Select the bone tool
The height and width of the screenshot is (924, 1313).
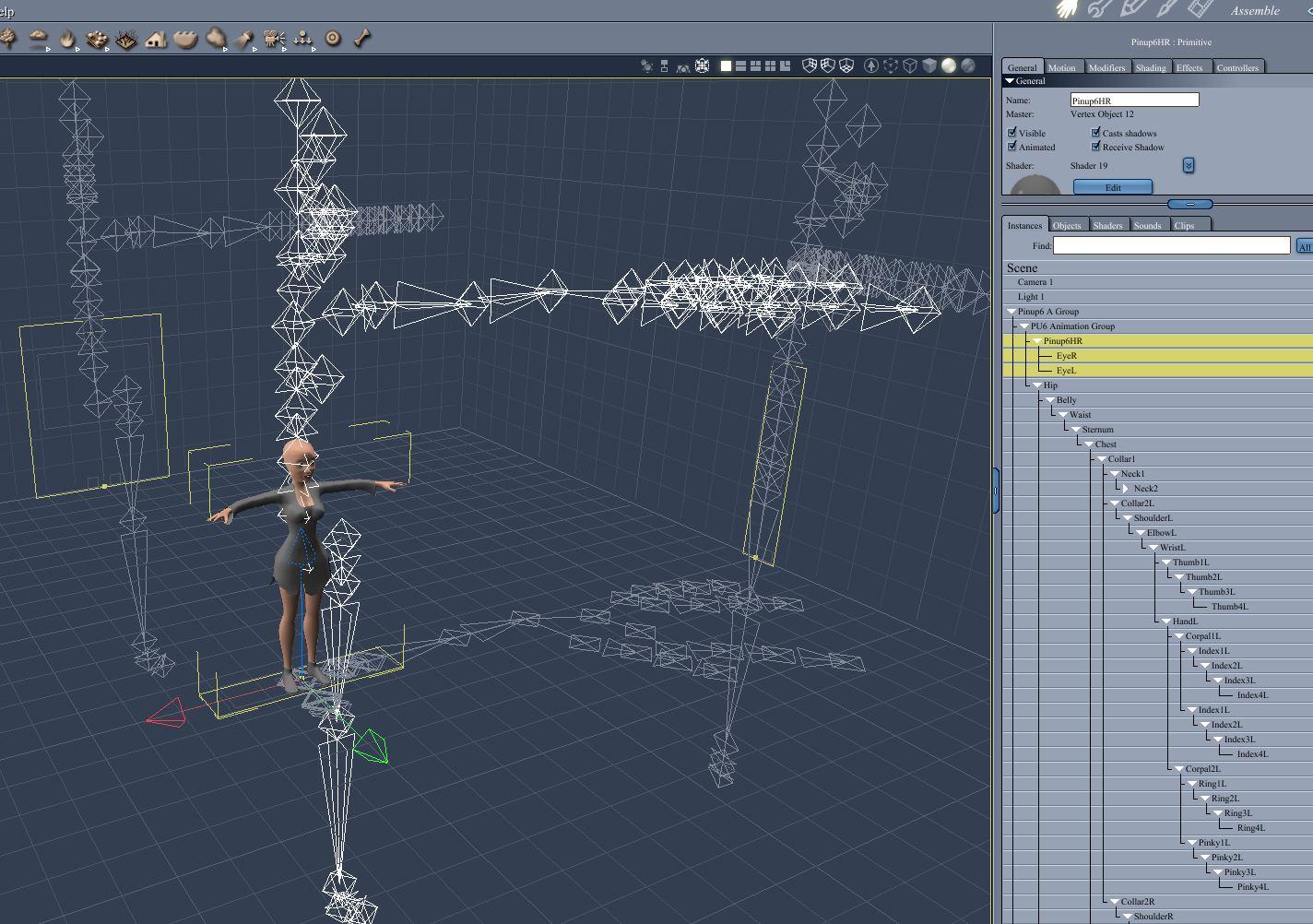[x=362, y=39]
